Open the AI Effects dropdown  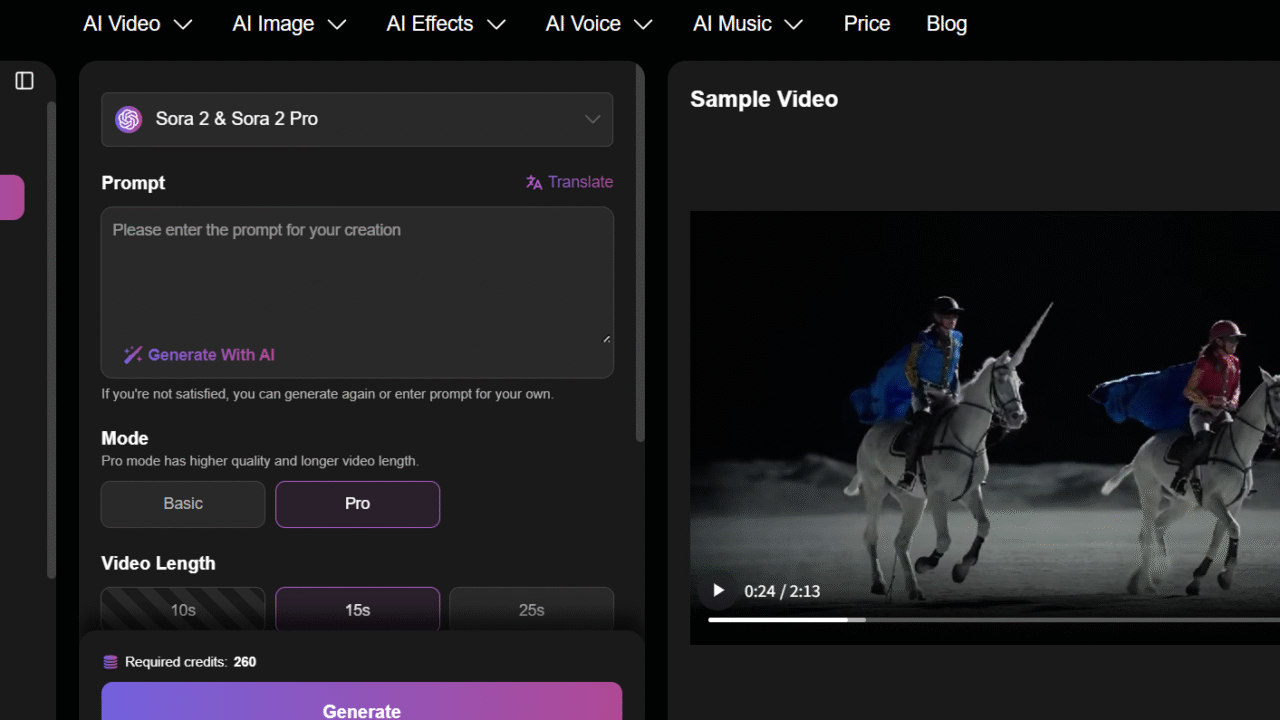click(446, 23)
